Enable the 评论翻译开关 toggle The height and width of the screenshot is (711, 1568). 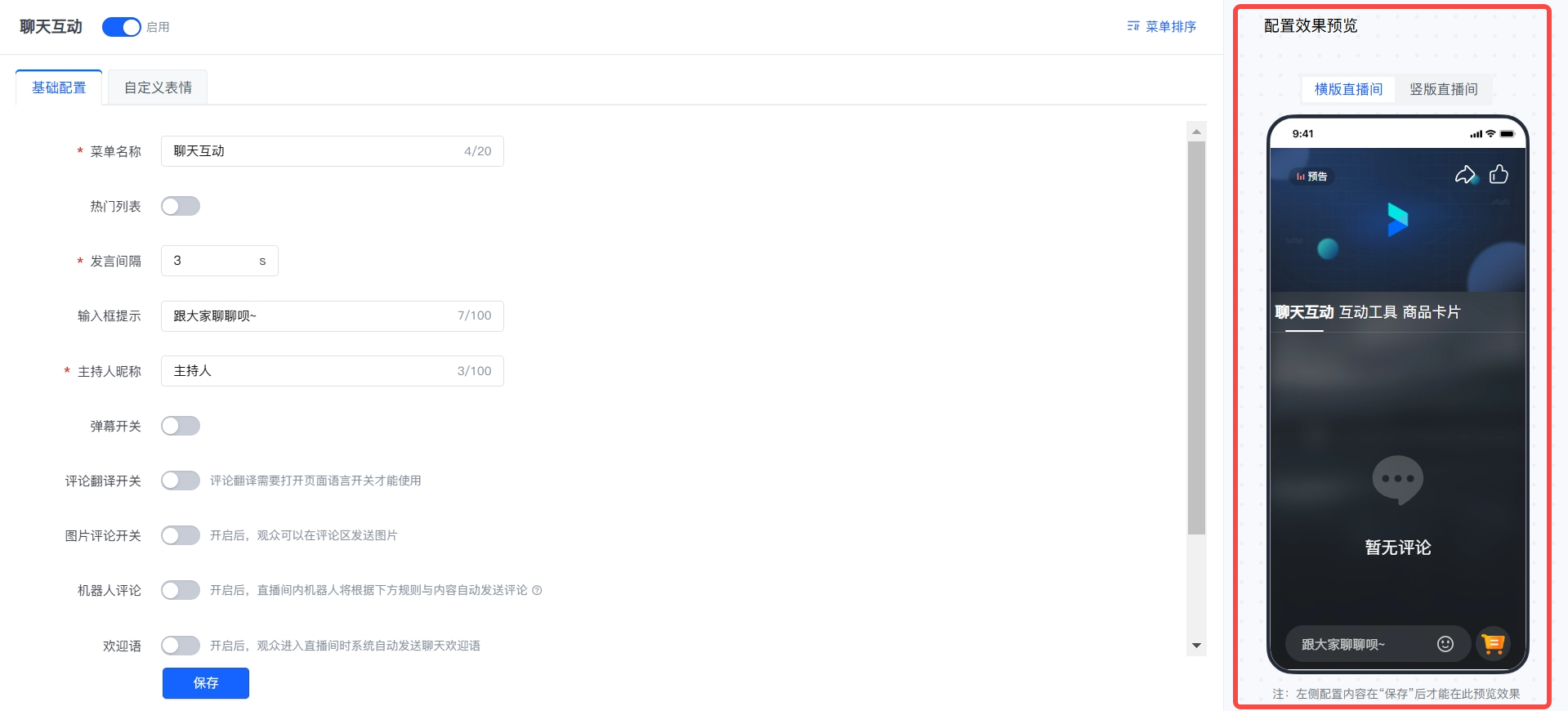[181, 481]
